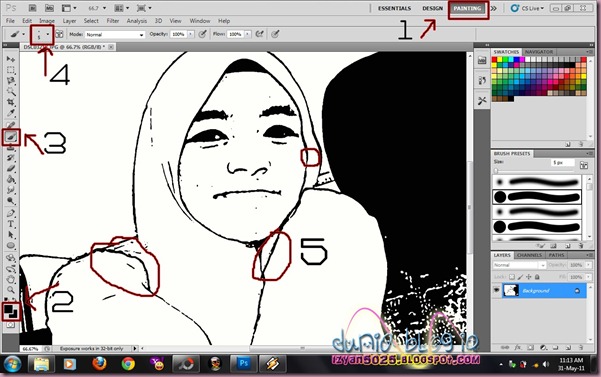Image resolution: width=601 pixels, height=377 pixels.
Task: Open the brush preset picker dropdown
Action: (48, 34)
